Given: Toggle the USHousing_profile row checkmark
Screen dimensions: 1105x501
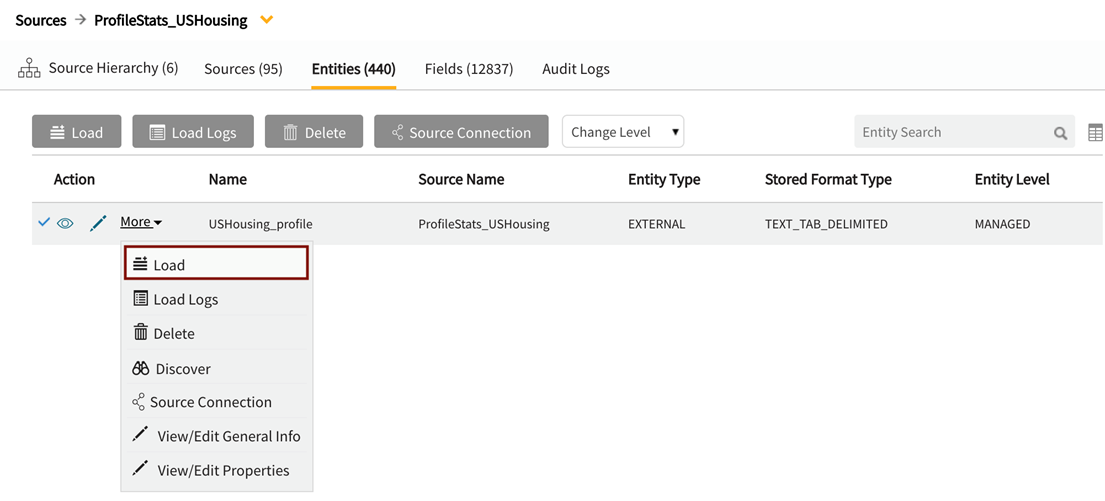Looking at the screenshot, I should [x=44, y=223].
